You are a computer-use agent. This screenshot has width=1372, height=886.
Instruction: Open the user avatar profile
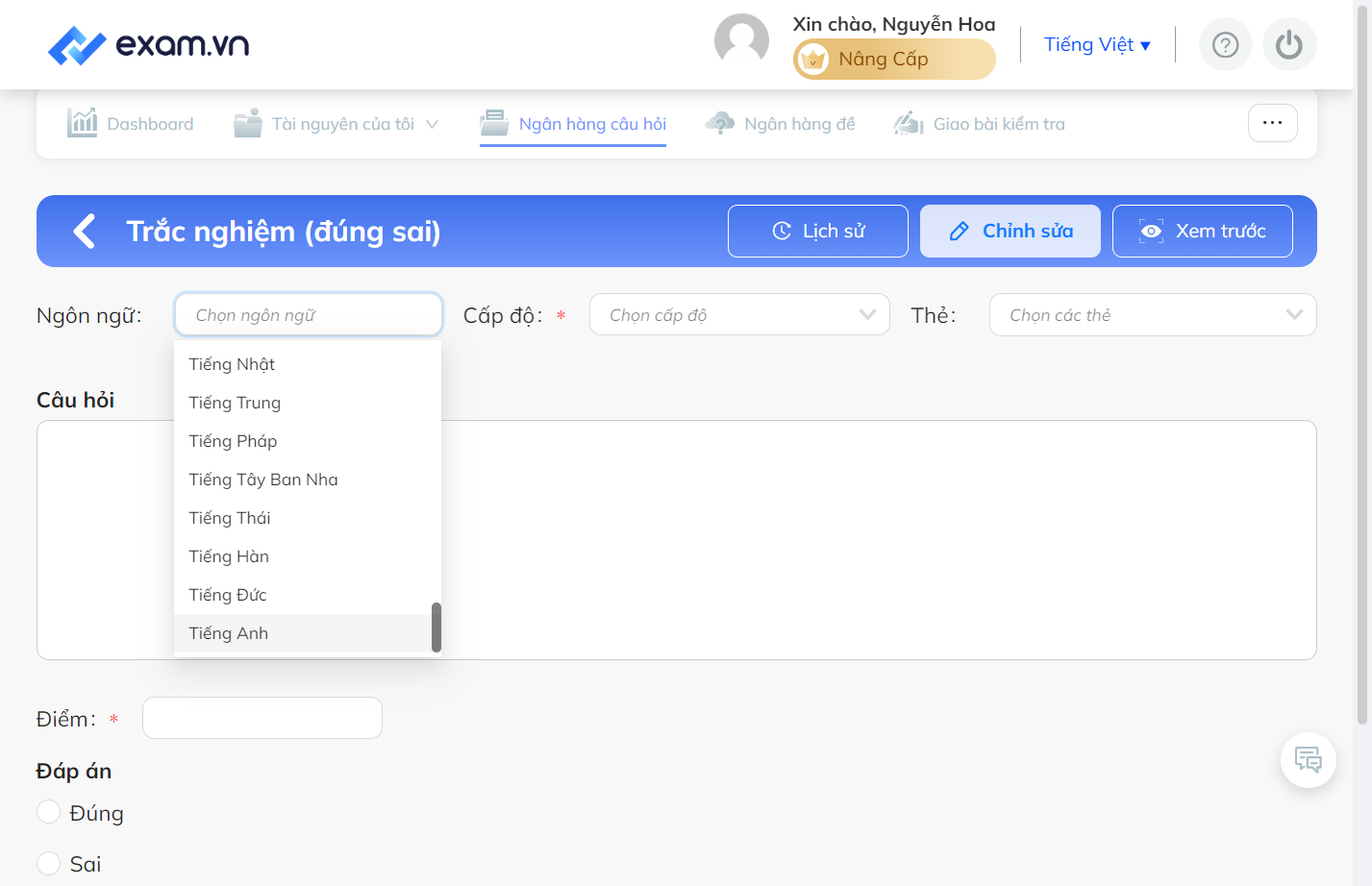coord(741,40)
